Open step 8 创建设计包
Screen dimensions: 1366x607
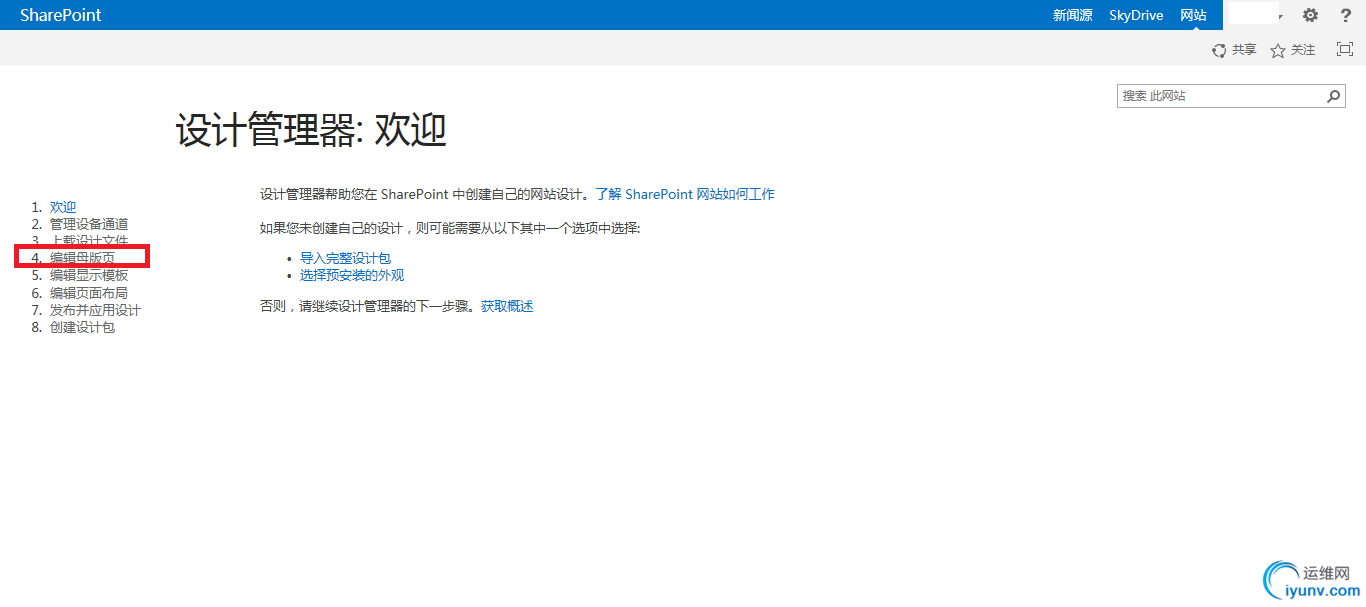[x=82, y=327]
